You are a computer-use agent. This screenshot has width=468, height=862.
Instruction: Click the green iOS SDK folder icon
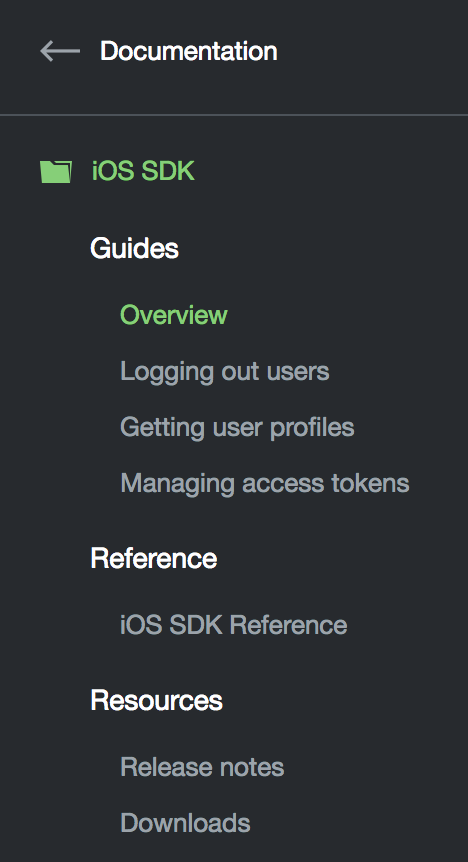(x=56, y=171)
